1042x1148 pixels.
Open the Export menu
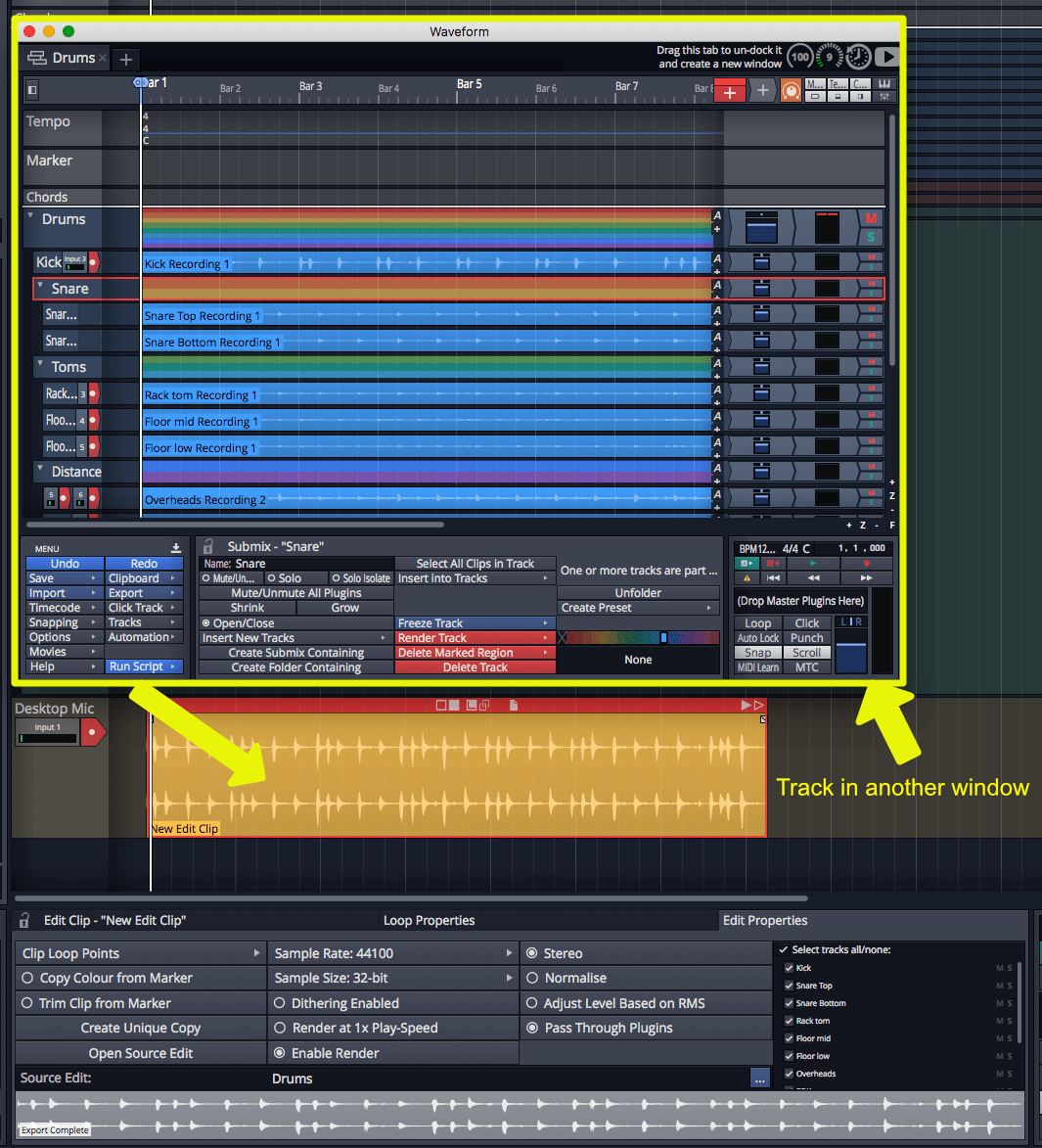(144, 593)
